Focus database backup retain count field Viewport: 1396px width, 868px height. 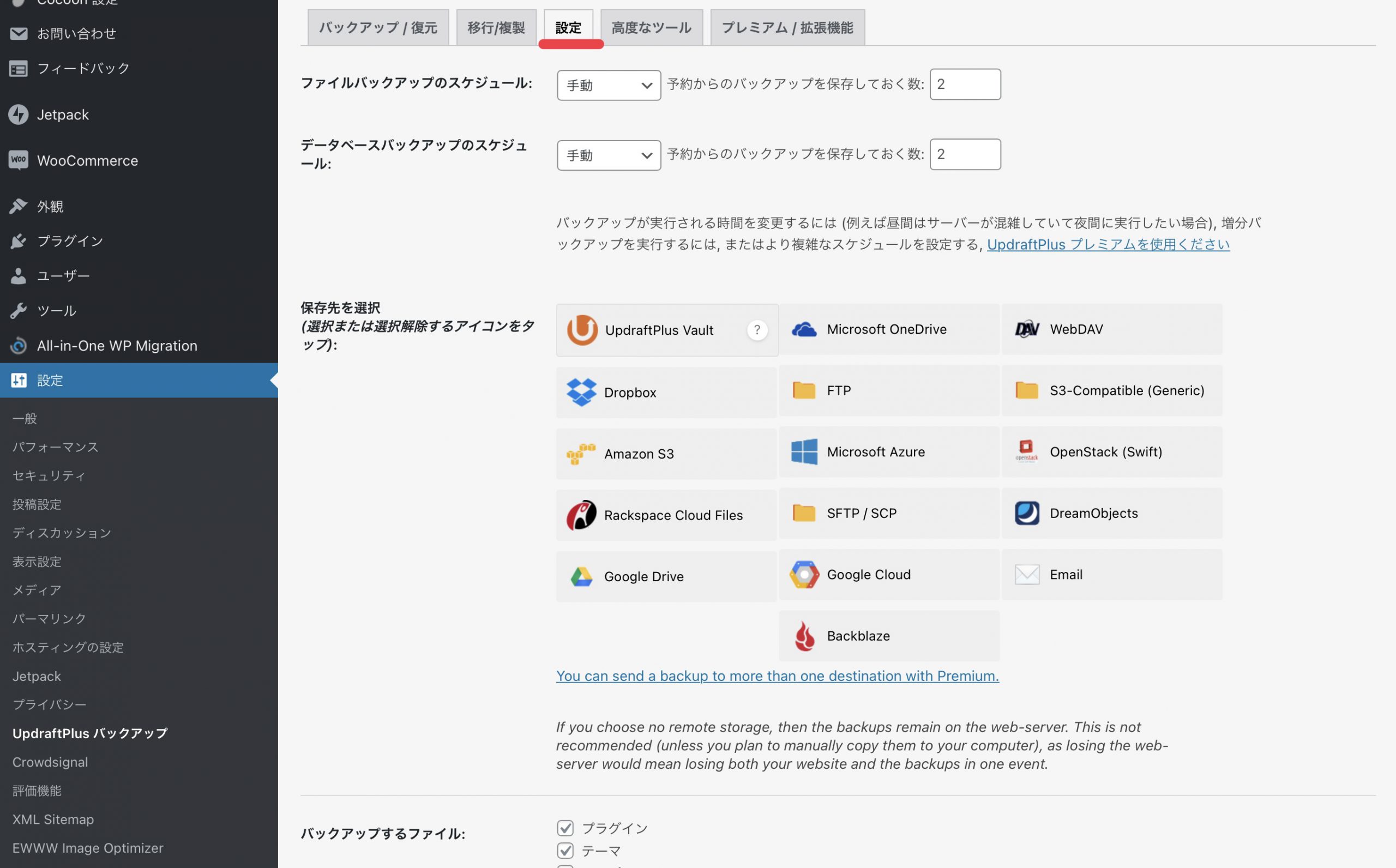(965, 154)
